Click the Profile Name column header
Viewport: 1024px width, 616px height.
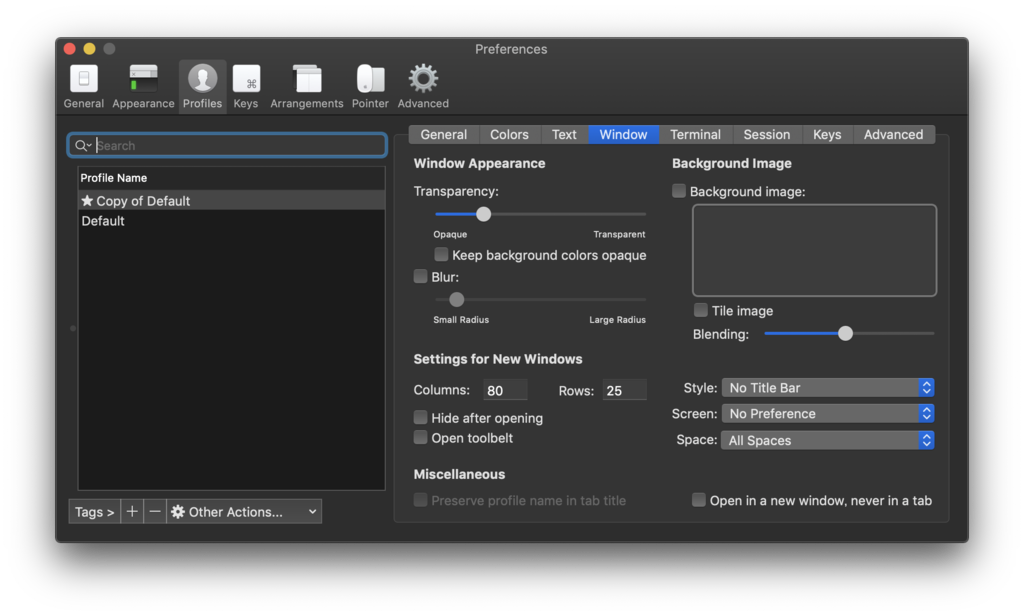pyautogui.click(x=231, y=178)
